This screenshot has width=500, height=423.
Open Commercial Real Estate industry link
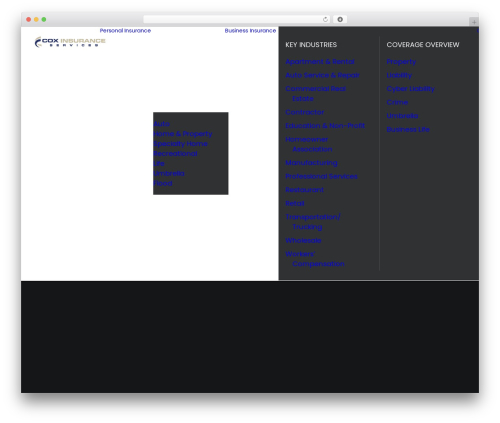[x=316, y=94]
